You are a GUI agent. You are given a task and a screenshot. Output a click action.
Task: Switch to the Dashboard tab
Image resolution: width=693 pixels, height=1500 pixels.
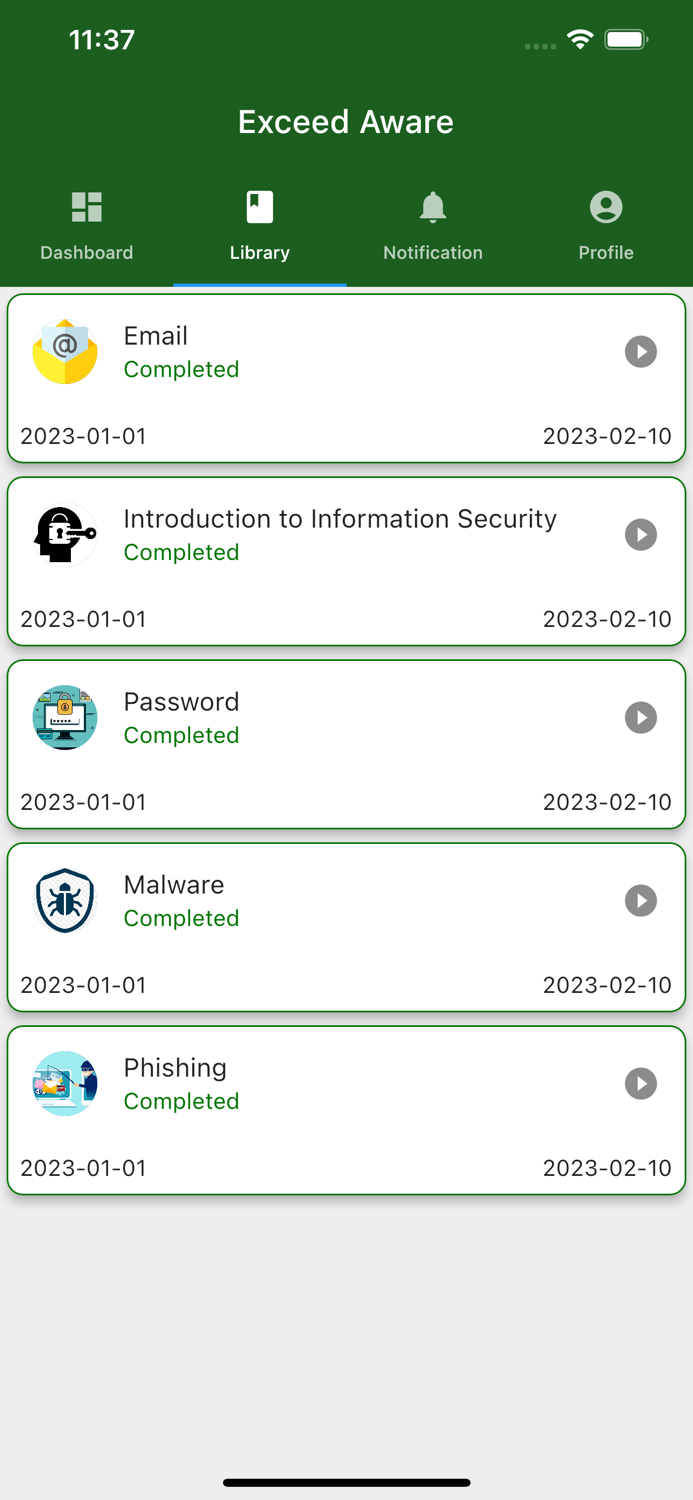coord(86,225)
